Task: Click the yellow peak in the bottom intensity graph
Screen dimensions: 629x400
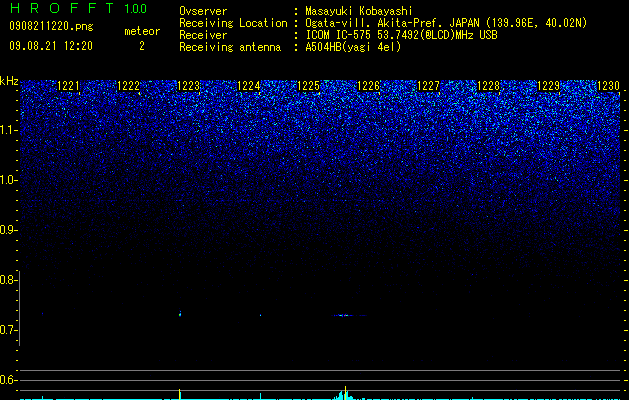Action: point(345,392)
